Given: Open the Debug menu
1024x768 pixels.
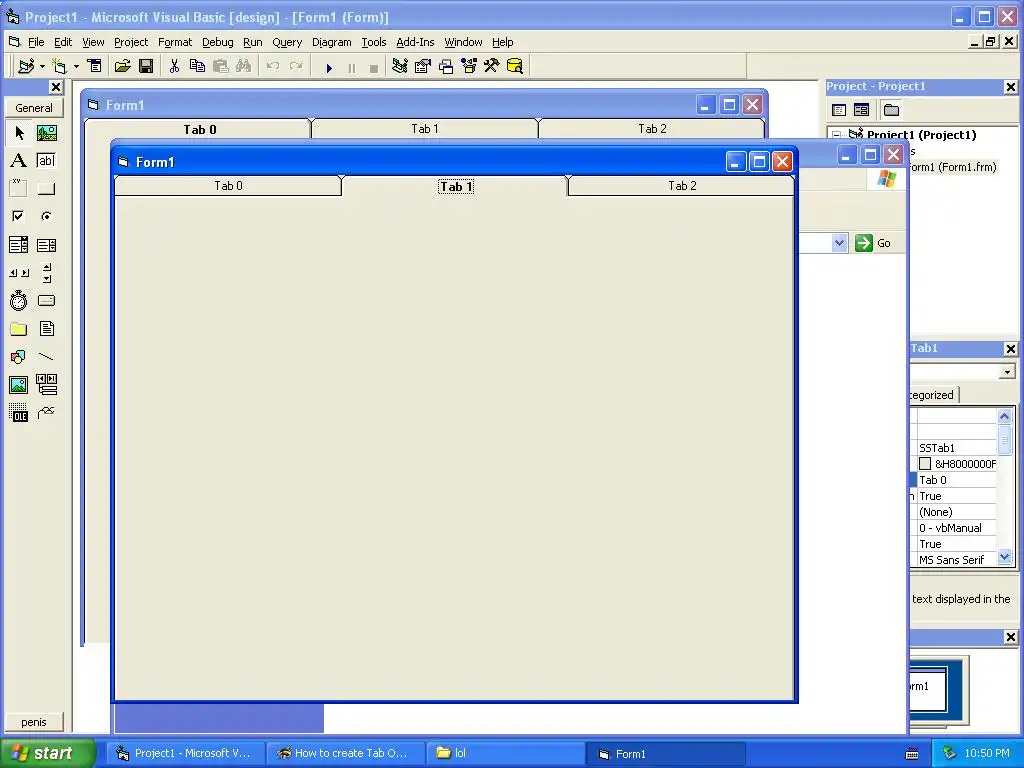Looking at the screenshot, I should point(217,42).
